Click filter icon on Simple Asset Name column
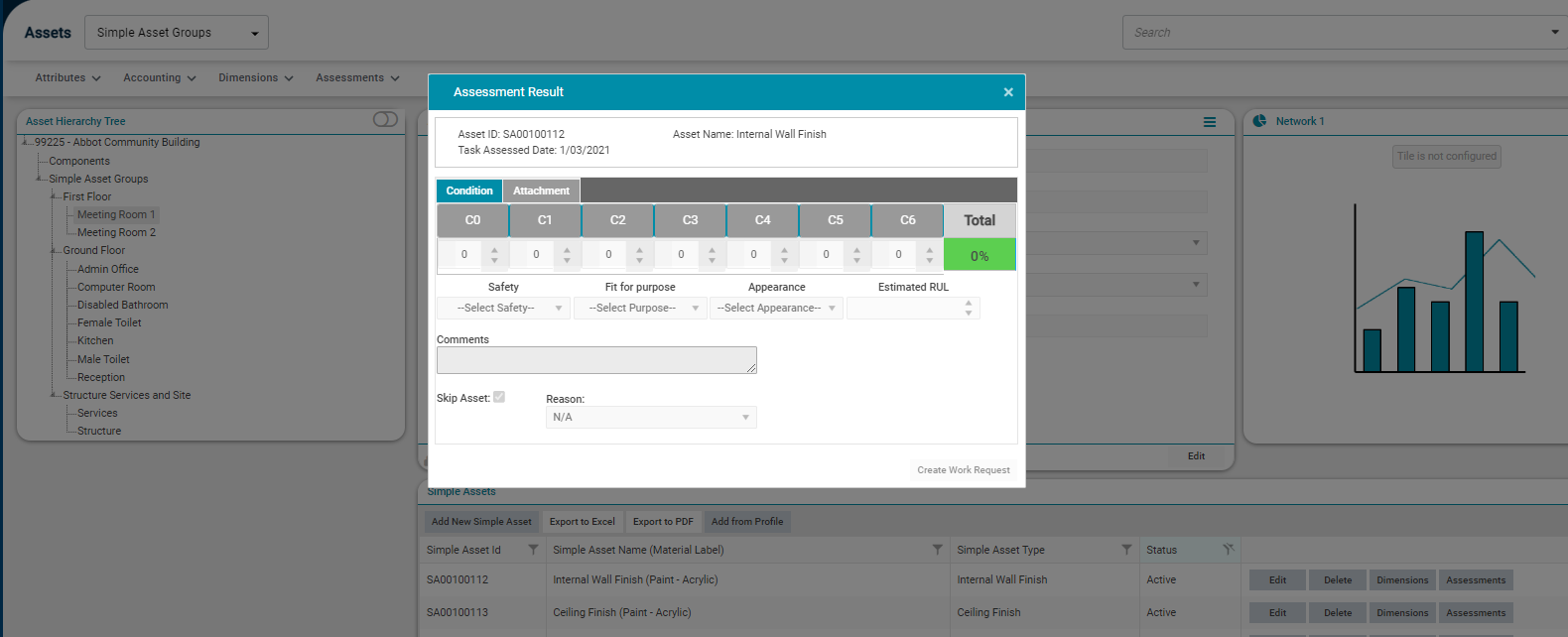Image resolution: width=1568 pixels, height=637 pixels. click(x=937, y=550)
